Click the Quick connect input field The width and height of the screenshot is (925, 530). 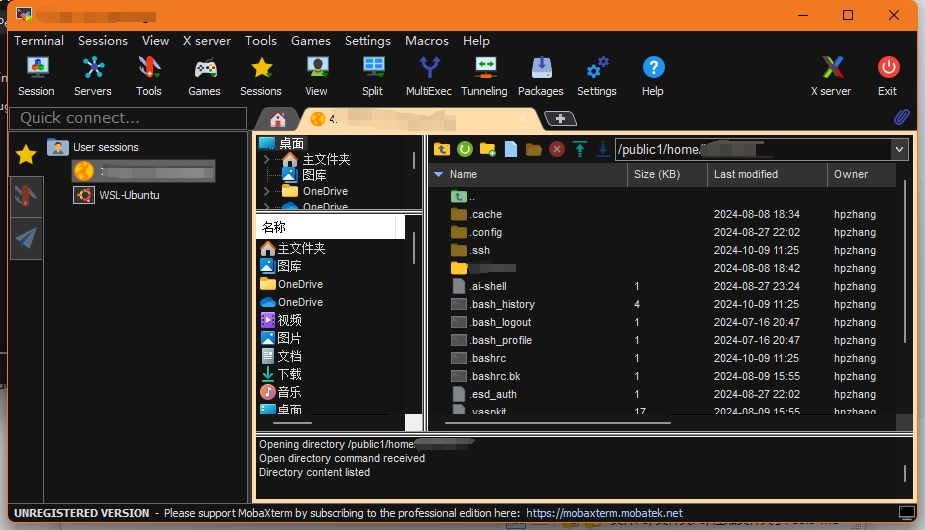point(128,118)
